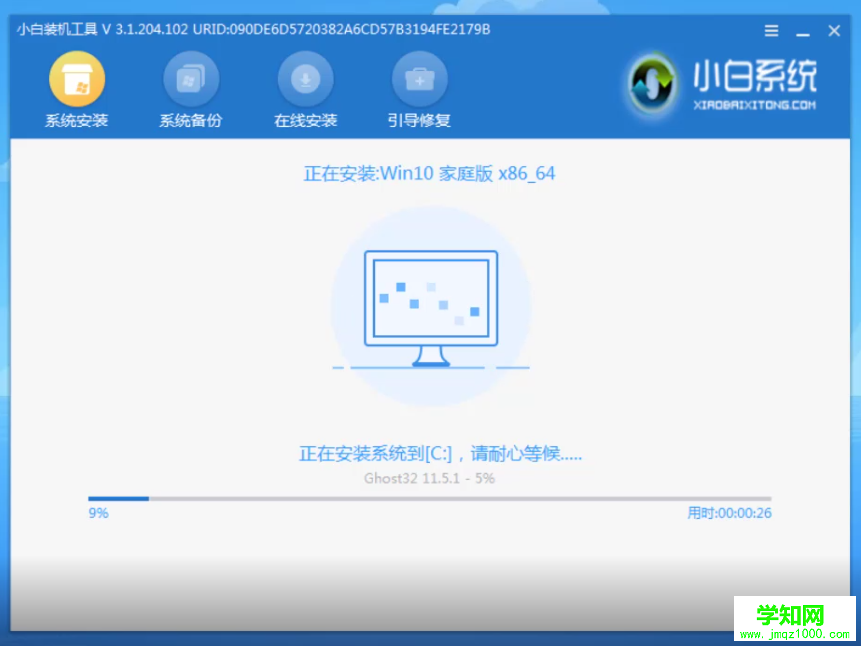Click the recycle-bin icon inside 系统安装
861x646 pixels.
(77, 77)
